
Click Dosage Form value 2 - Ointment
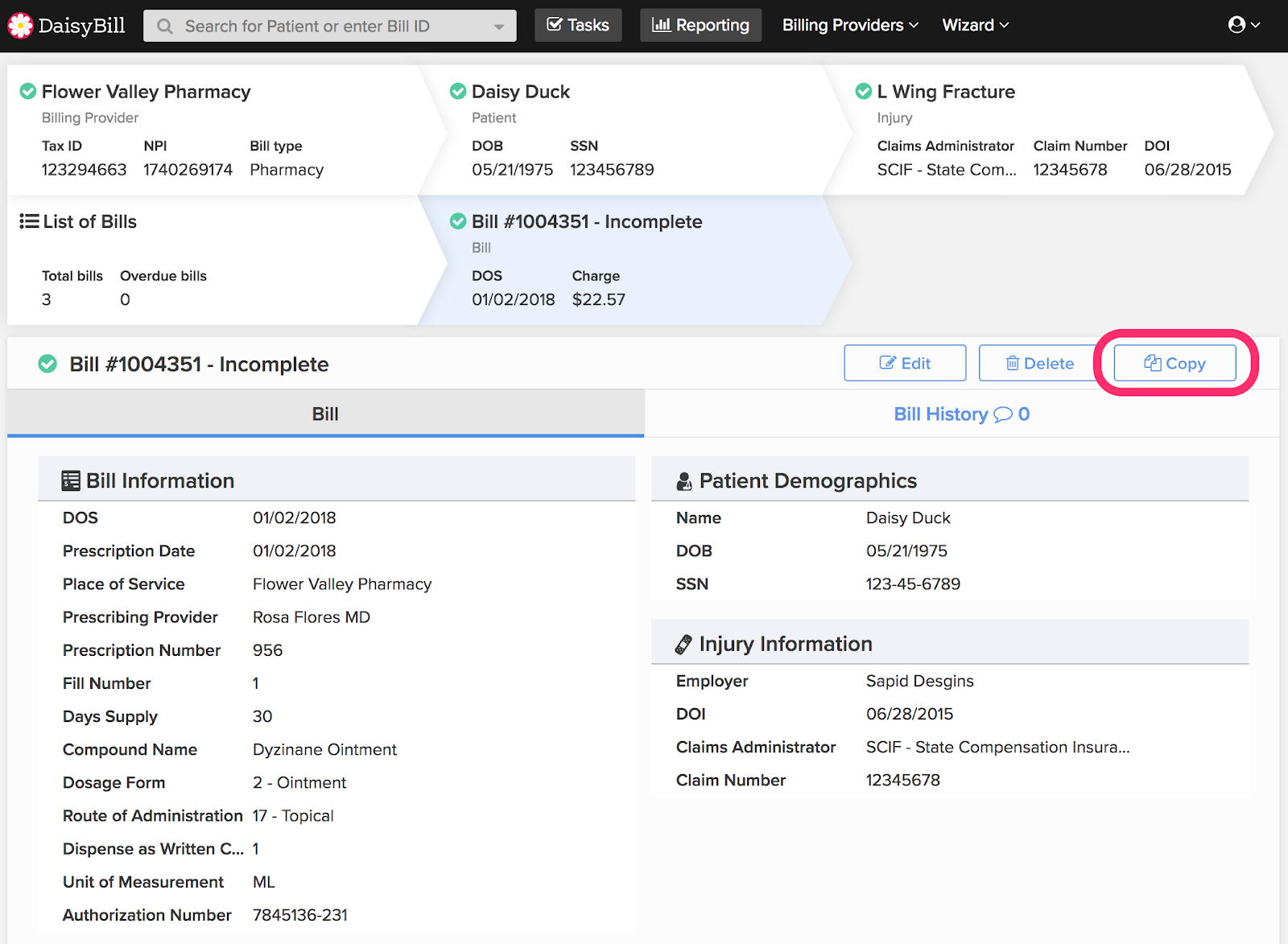(x=299, y=783)
